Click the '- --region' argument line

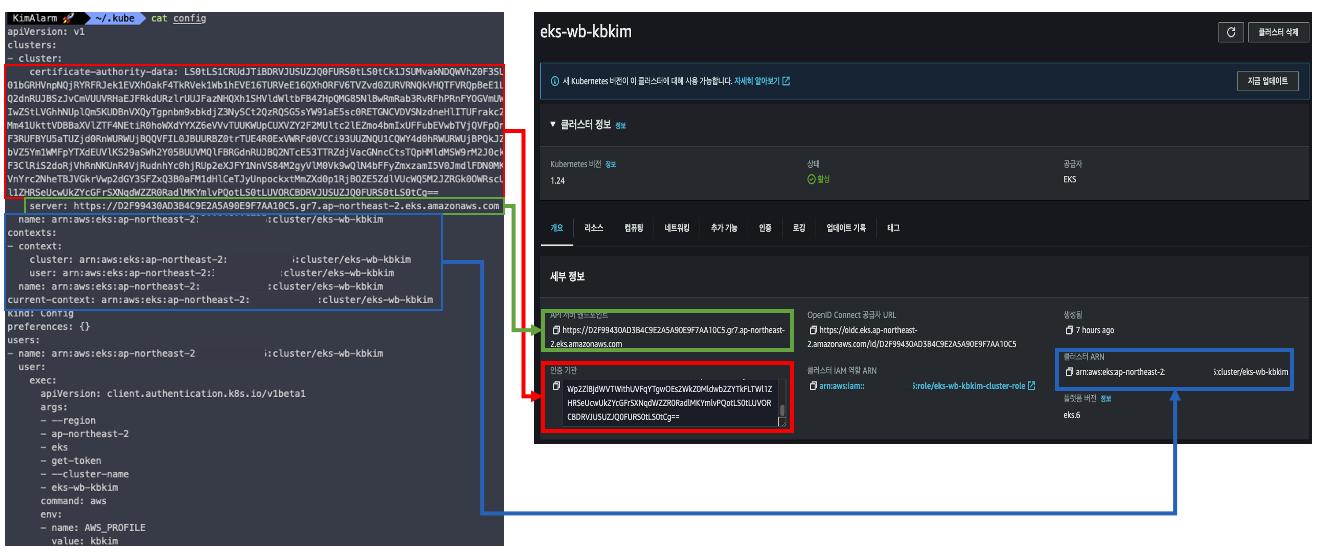[68, 421]
